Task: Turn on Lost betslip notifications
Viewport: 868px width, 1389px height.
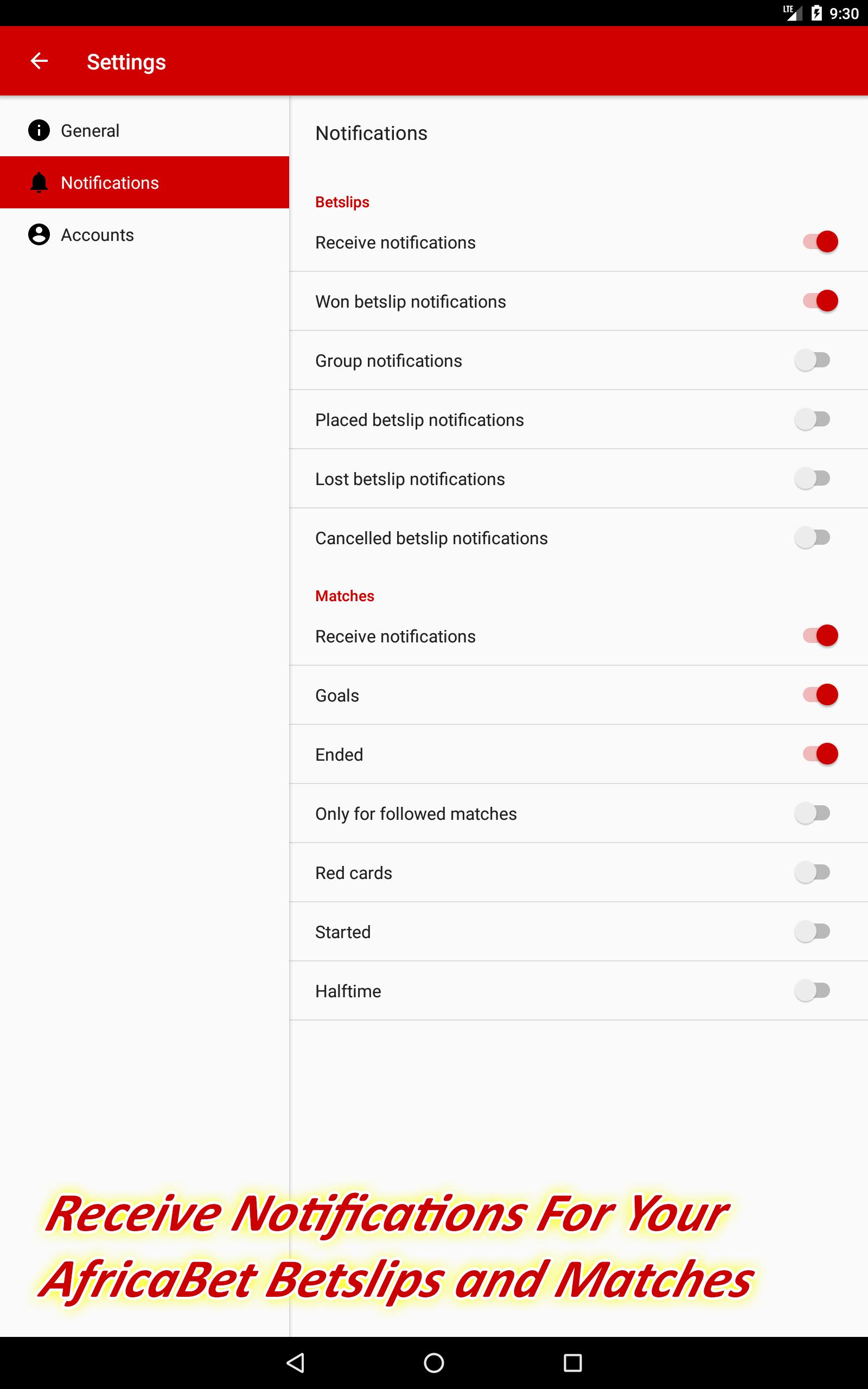Action: [812, 479]
